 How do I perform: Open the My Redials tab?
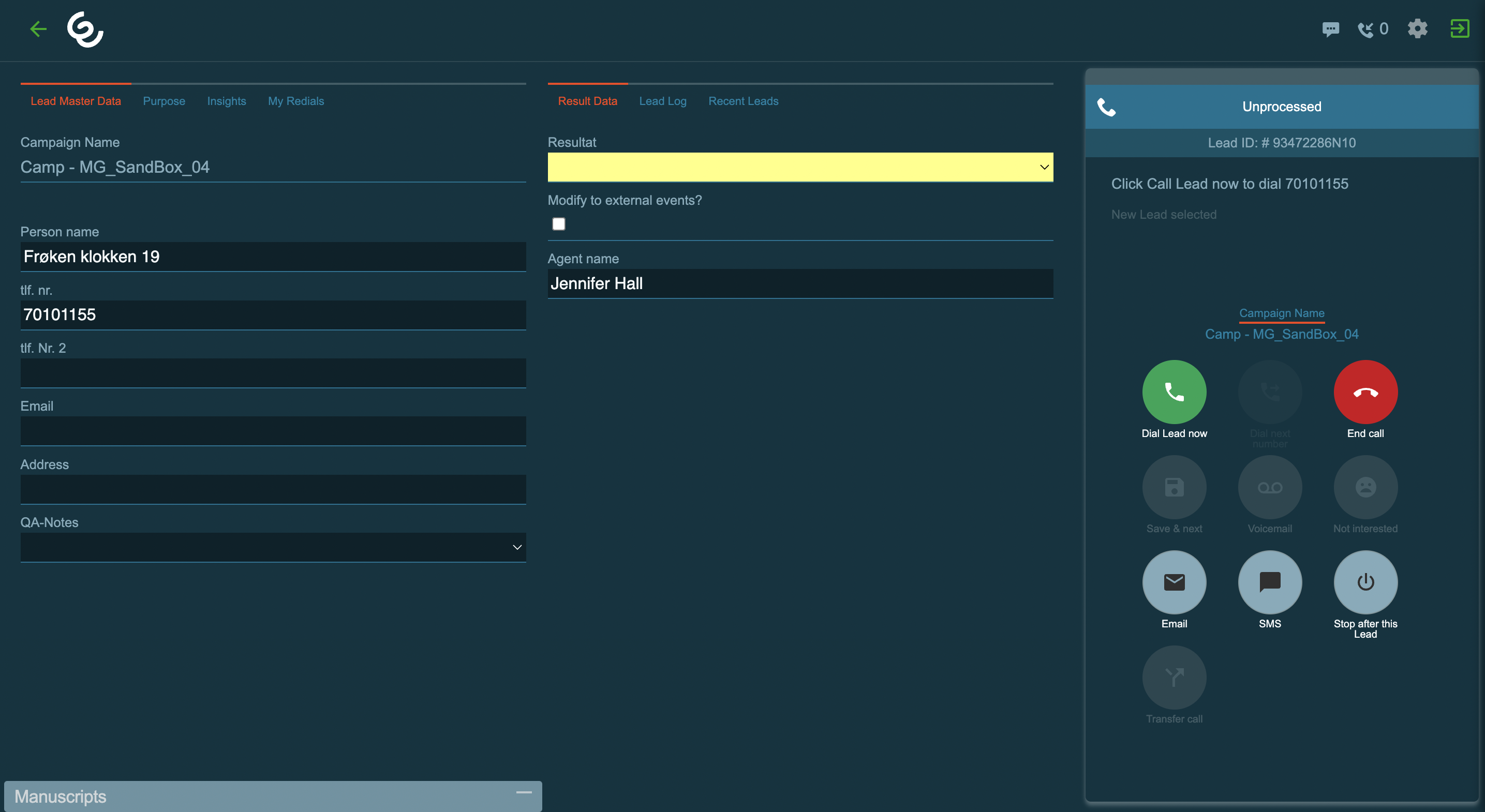coord(296,101)
